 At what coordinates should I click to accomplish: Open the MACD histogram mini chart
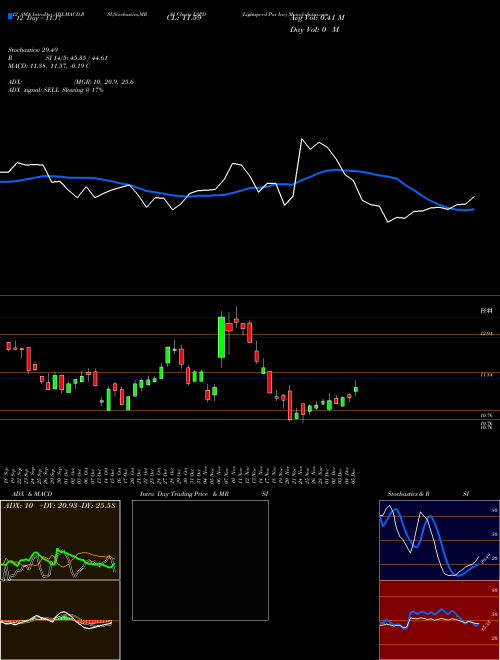click(x=60, y=620)
